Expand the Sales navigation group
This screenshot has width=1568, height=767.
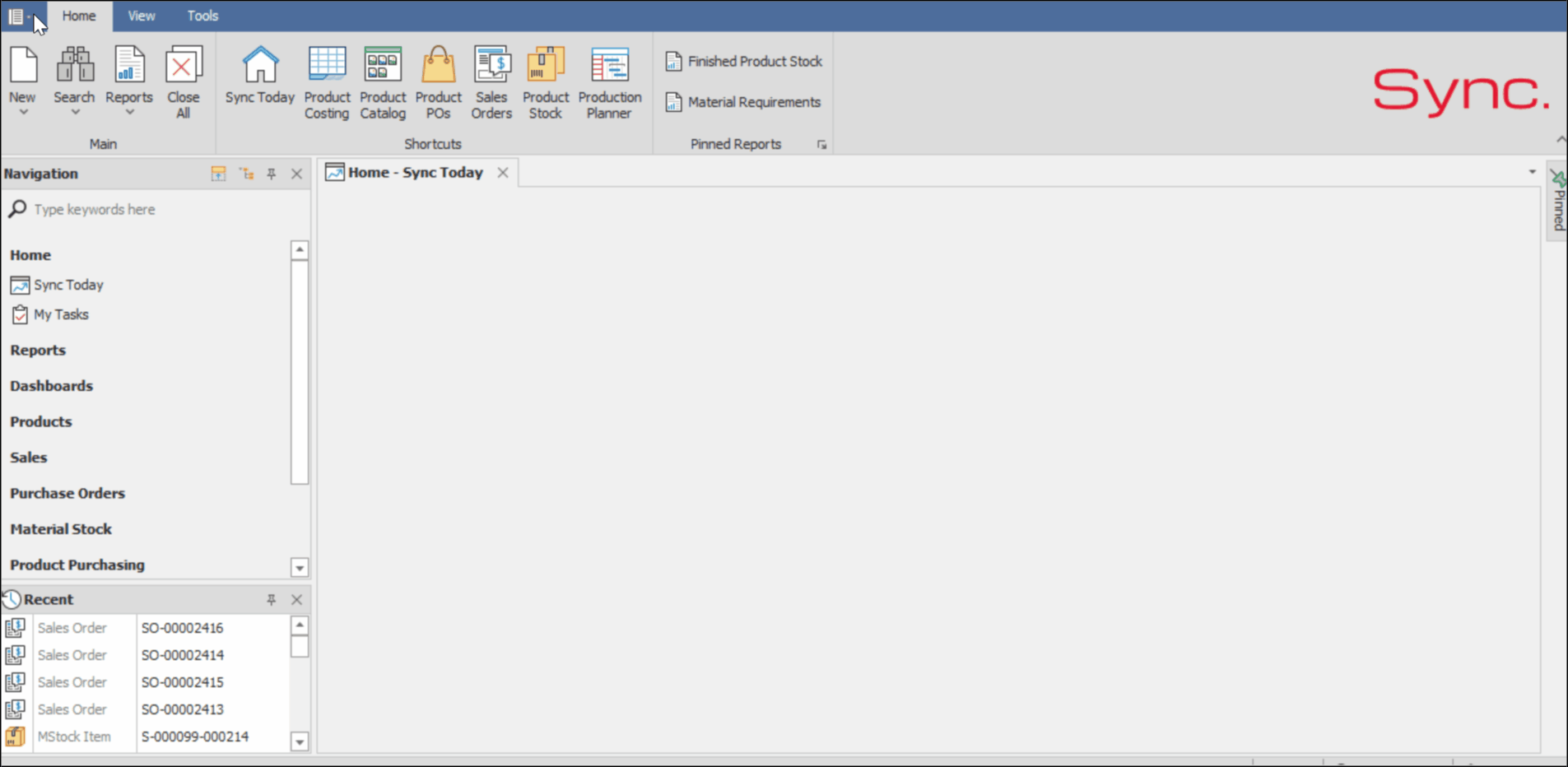[x=29, y=458]
